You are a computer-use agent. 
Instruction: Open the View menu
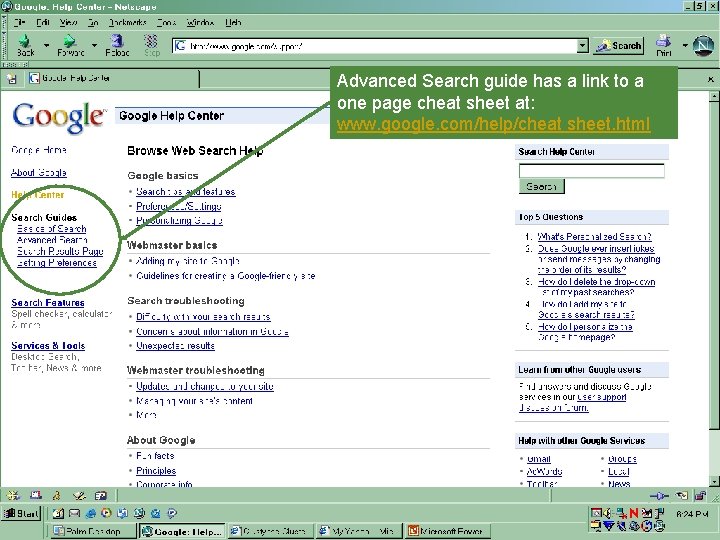(x=68, y=22)
